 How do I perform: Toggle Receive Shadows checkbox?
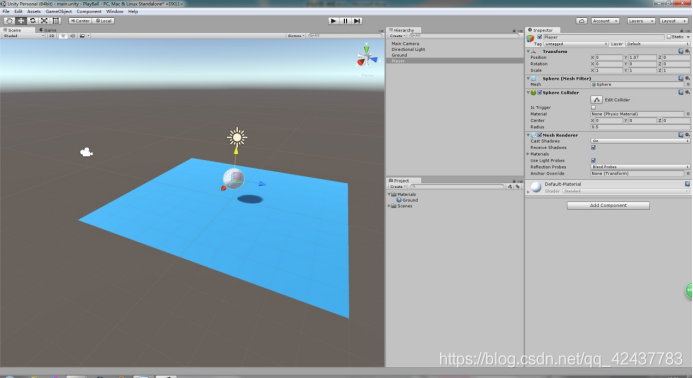tap(594, 148)
